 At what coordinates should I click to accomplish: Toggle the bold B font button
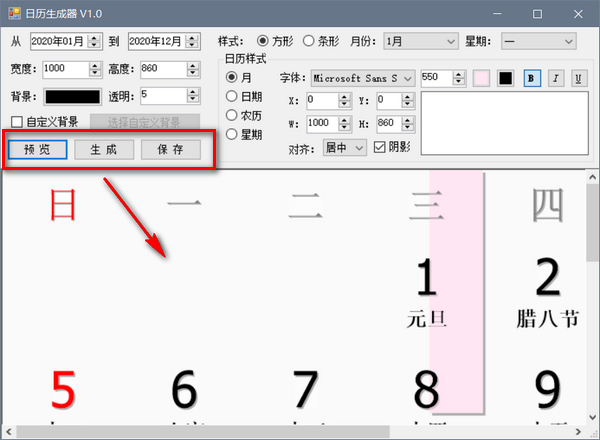[532, 78]
